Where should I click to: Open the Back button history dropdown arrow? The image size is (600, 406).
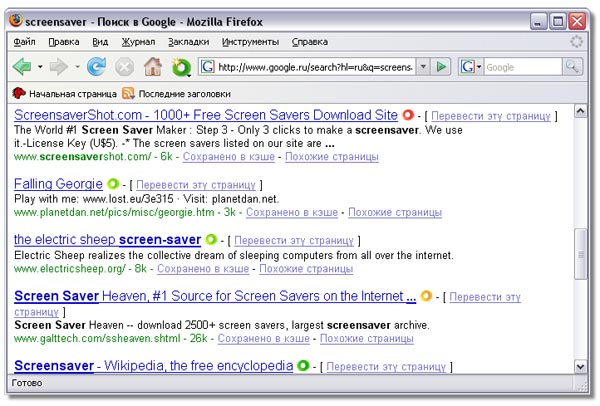tap(40, 67)
